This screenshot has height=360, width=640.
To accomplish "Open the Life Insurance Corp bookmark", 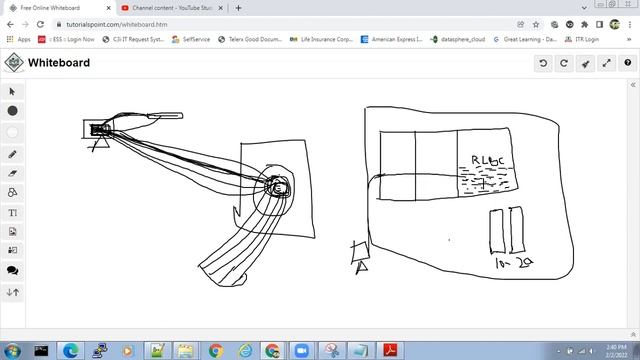I will pyautogui.click(x=321, y=39).
